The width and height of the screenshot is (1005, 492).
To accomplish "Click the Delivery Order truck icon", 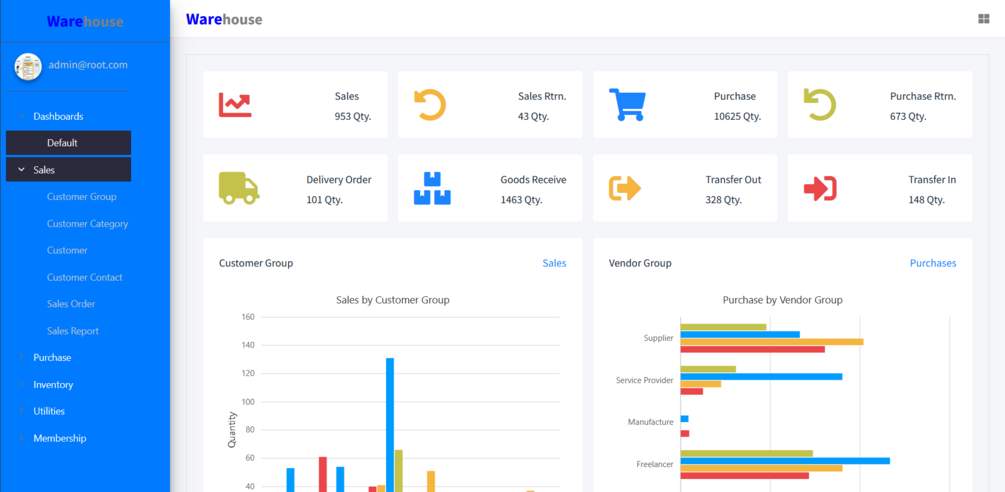I will tap(238, 188).
